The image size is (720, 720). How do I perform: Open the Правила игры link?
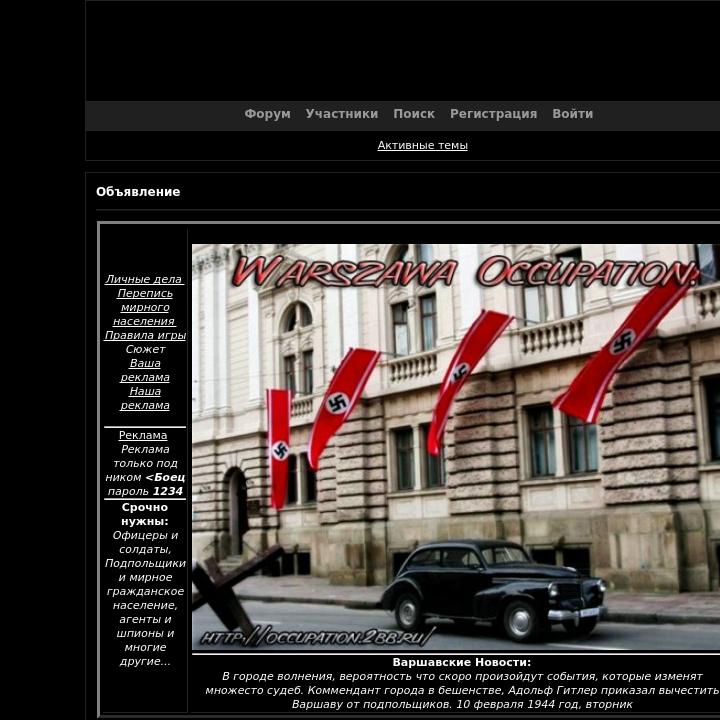click(145, 335)
